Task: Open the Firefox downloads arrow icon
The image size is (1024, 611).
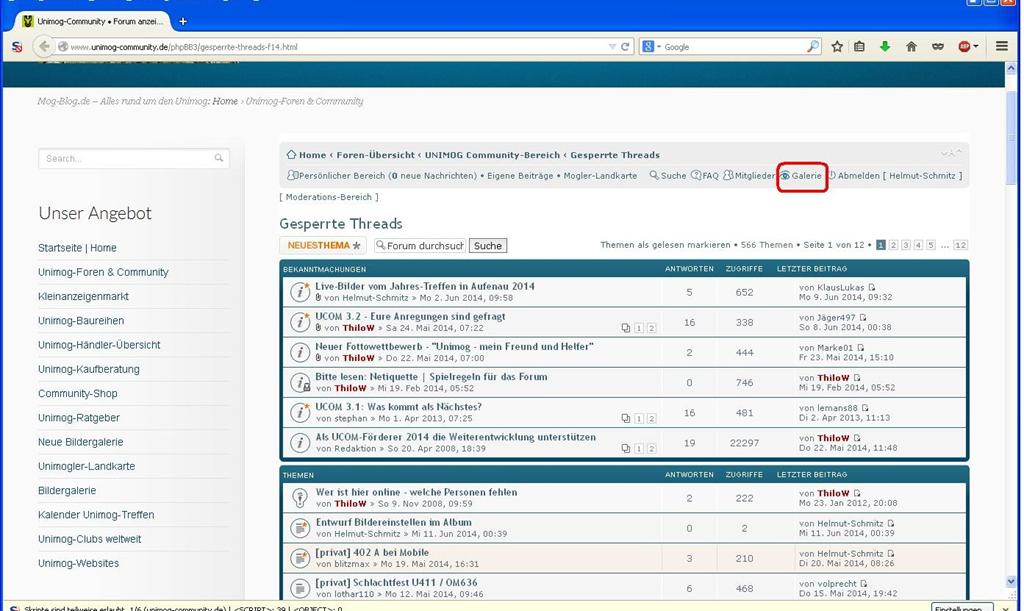Action: click(x=884, y=46)
